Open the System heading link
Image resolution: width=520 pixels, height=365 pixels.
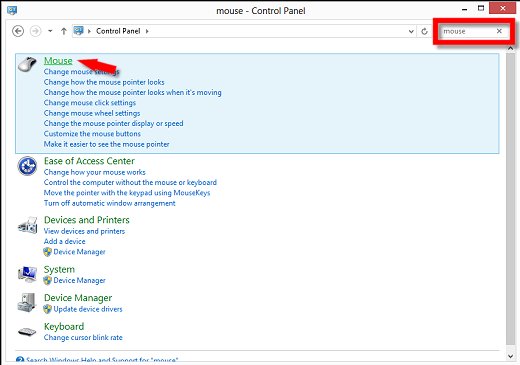59,269
